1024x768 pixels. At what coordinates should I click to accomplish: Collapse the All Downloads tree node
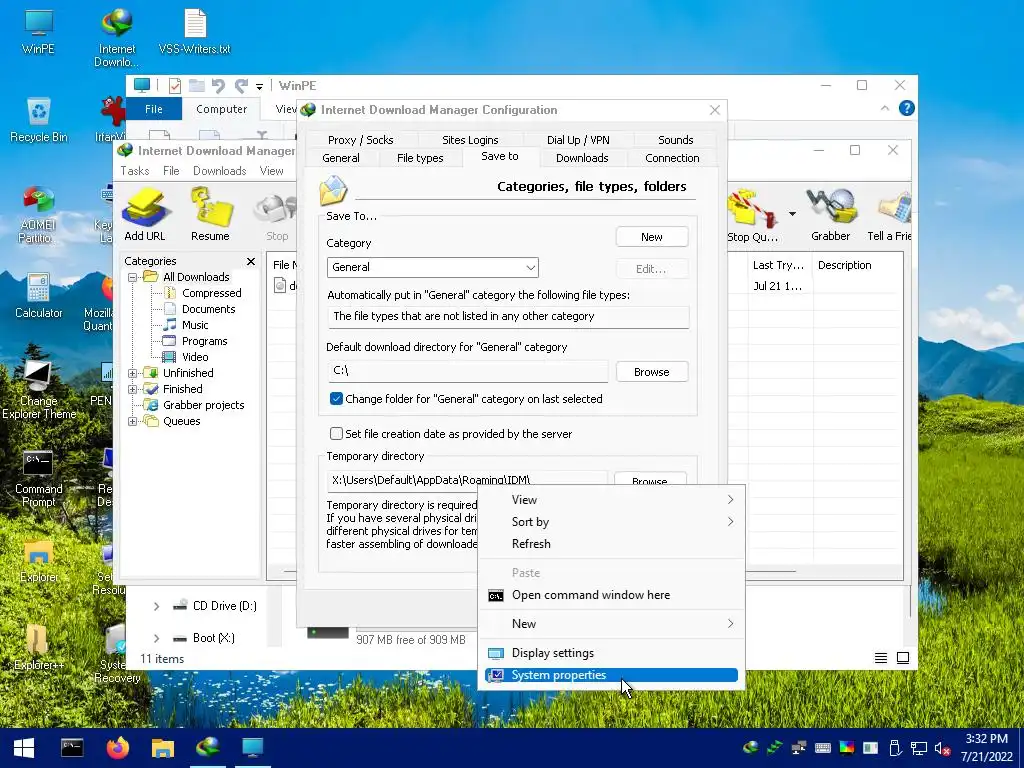133,277
